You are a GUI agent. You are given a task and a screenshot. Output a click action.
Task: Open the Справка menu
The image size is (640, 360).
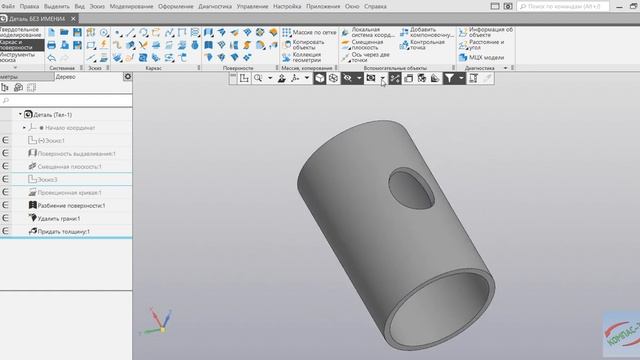pos(375,7)
